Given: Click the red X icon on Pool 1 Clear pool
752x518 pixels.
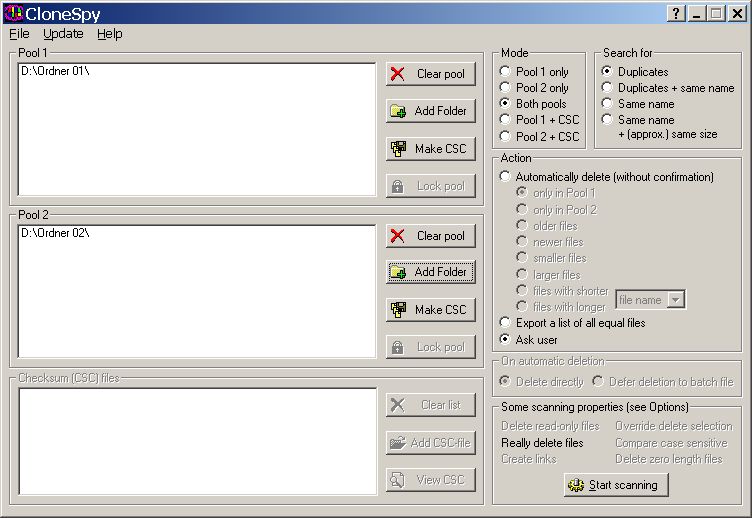Looking at the screenshot, I should click(x=398, y=74).
